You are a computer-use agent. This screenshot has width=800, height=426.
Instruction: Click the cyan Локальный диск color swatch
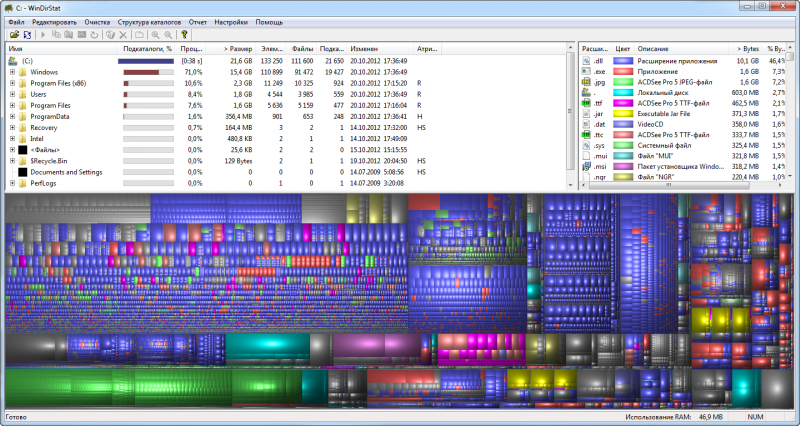[622, 92]
